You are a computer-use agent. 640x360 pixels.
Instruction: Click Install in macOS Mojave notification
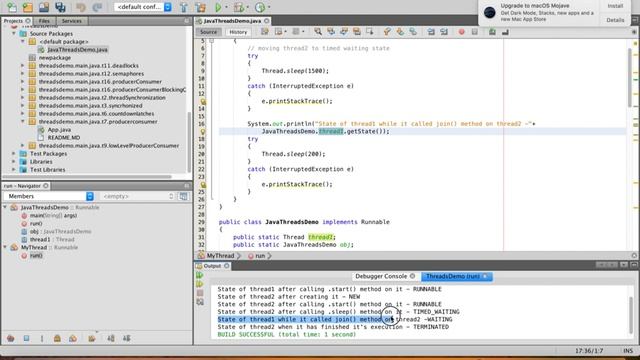coord(615,6)
